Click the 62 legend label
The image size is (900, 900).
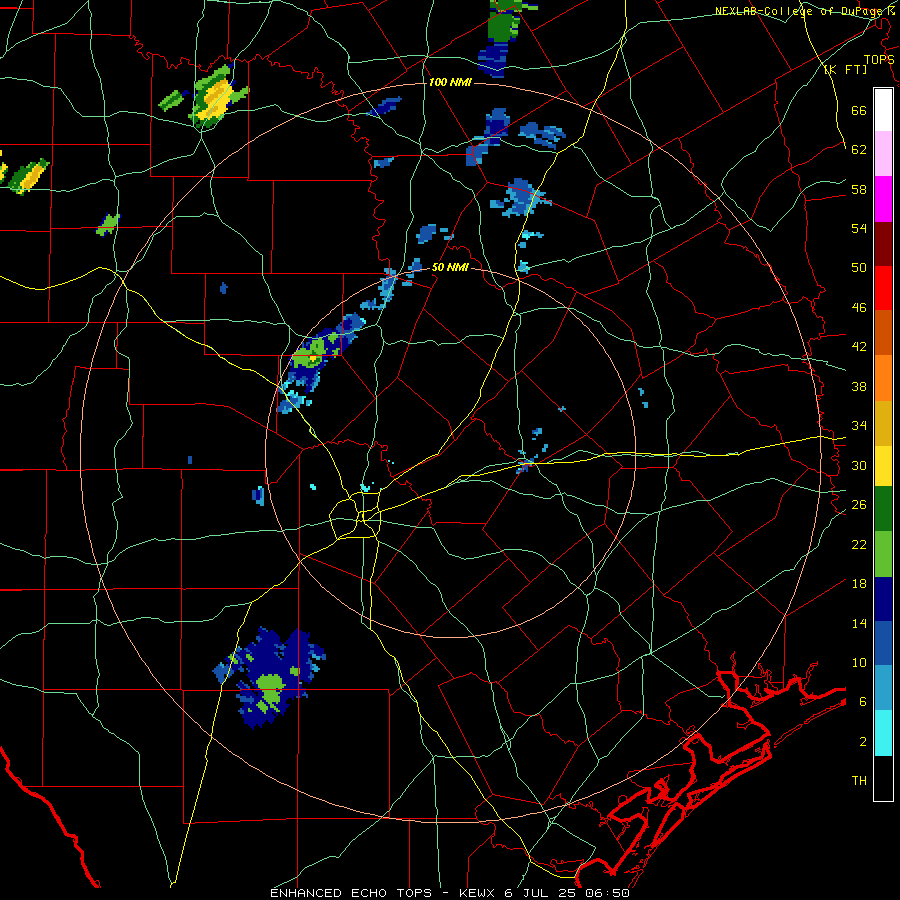click(x=859, y=149)
